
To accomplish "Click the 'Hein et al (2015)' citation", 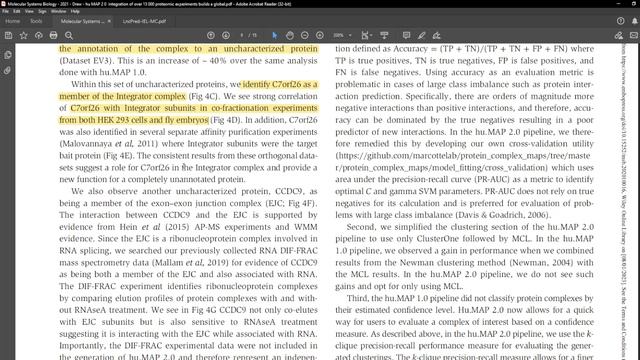I will 155,227.
